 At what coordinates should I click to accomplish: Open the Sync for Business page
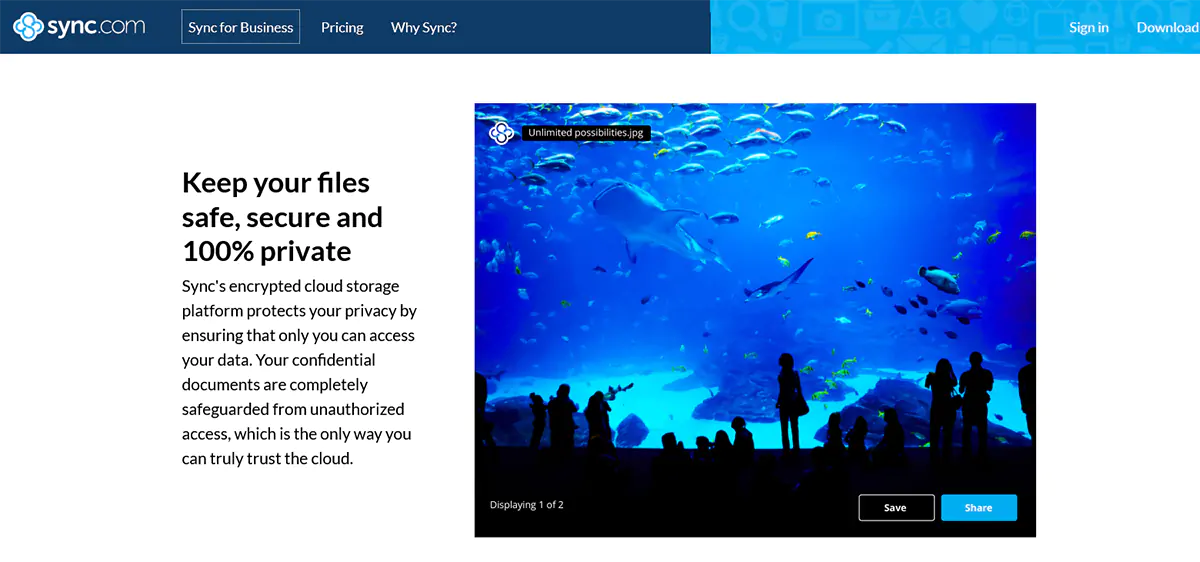click(241, 27)
